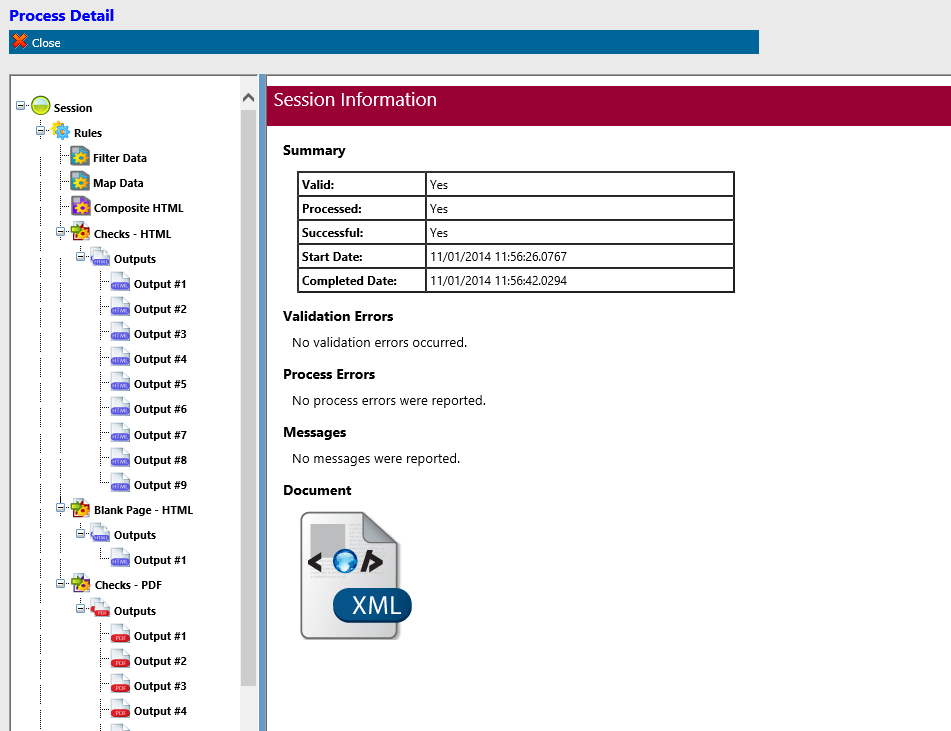
Task: Select the Checks - HTML label
Action: 132,234
